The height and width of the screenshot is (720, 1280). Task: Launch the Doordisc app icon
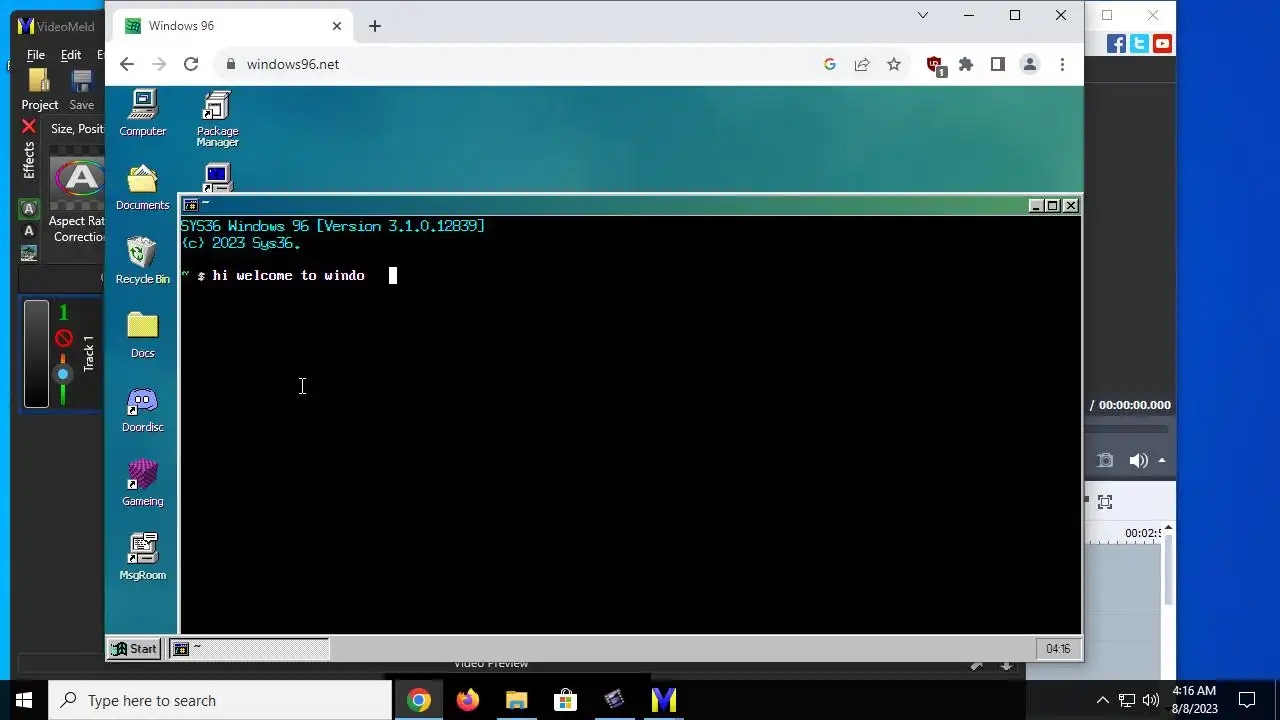click(143, 409)
